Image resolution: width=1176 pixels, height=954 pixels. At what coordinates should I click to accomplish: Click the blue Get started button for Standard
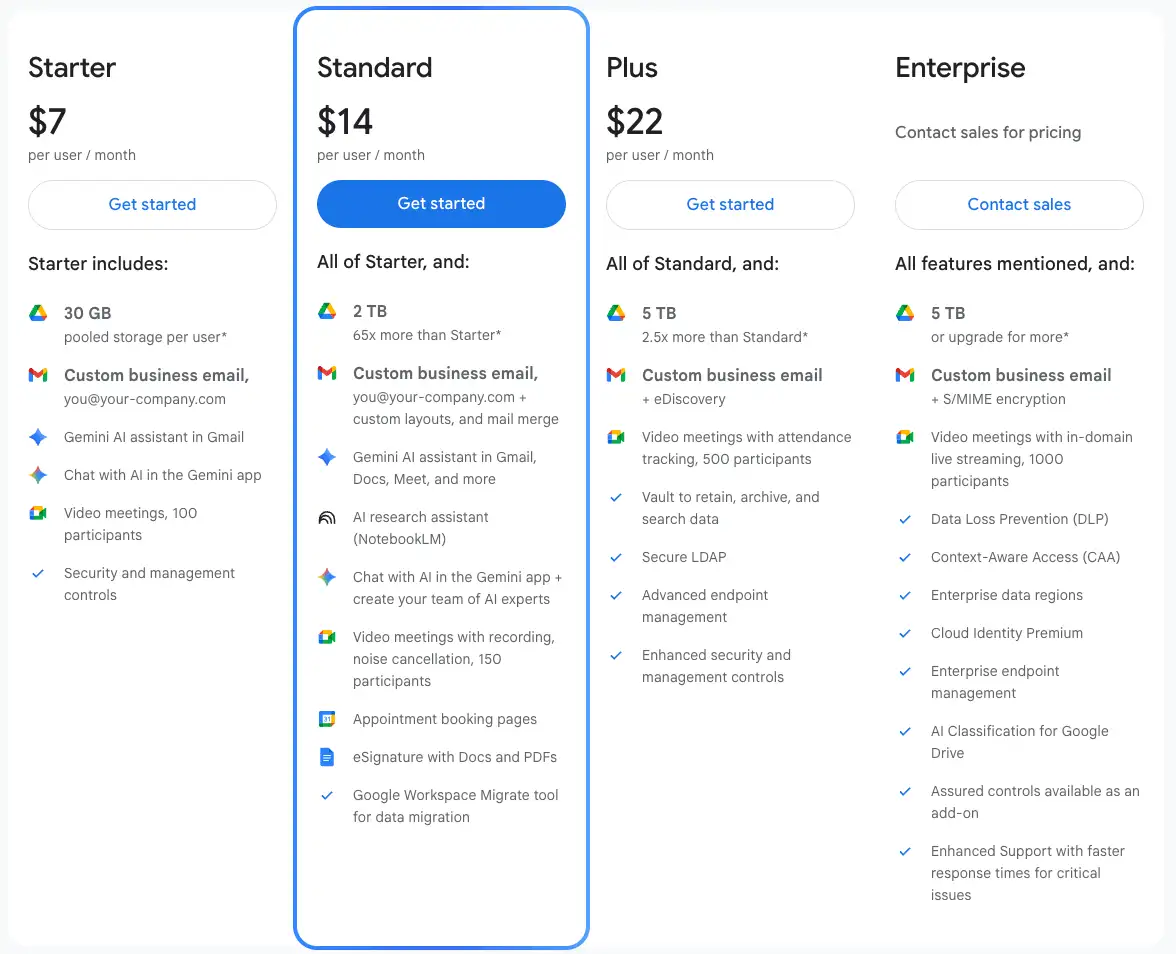tap(441, 203)
